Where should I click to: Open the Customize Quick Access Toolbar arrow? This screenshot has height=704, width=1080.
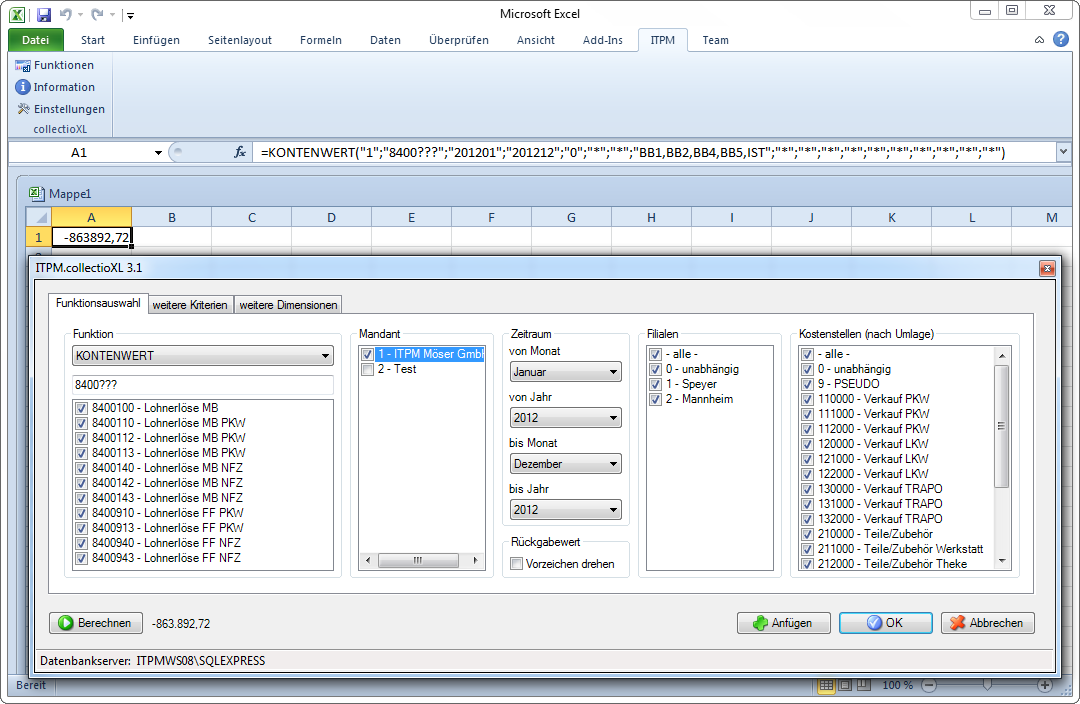click(x=130, y=15)
